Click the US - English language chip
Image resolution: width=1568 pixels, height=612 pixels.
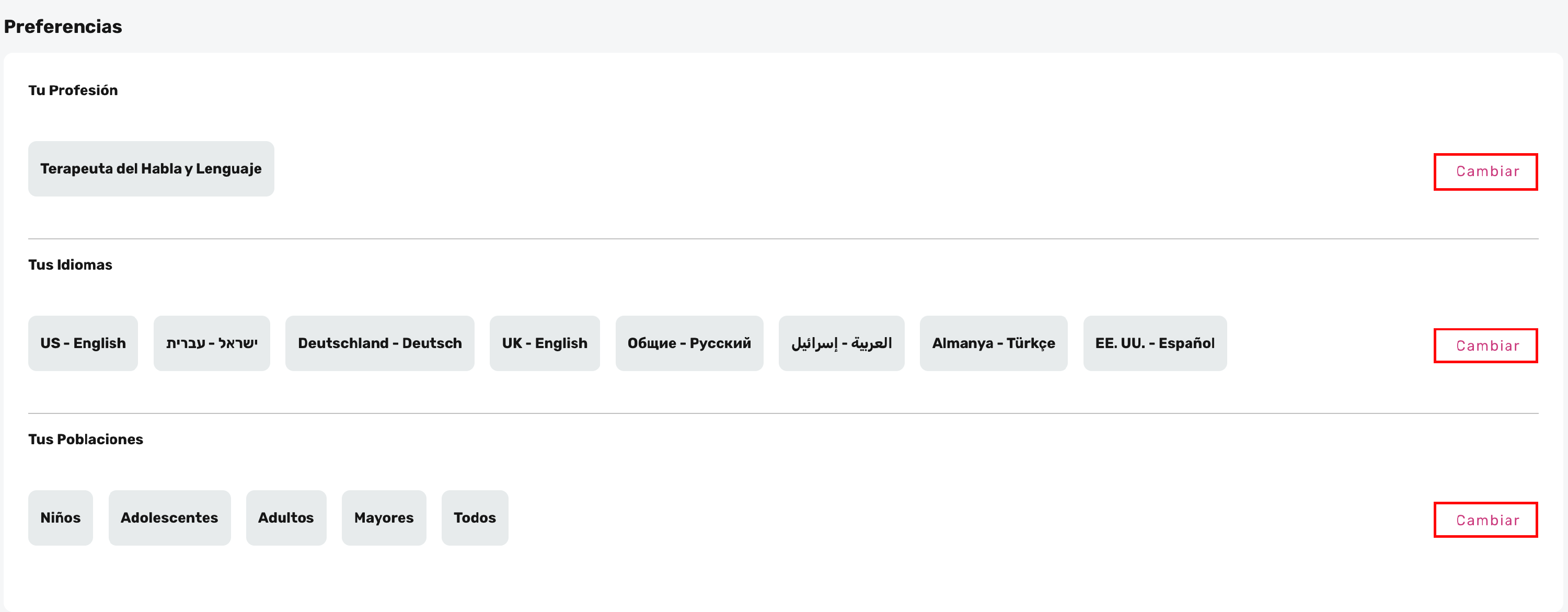[x=83, y=343]
